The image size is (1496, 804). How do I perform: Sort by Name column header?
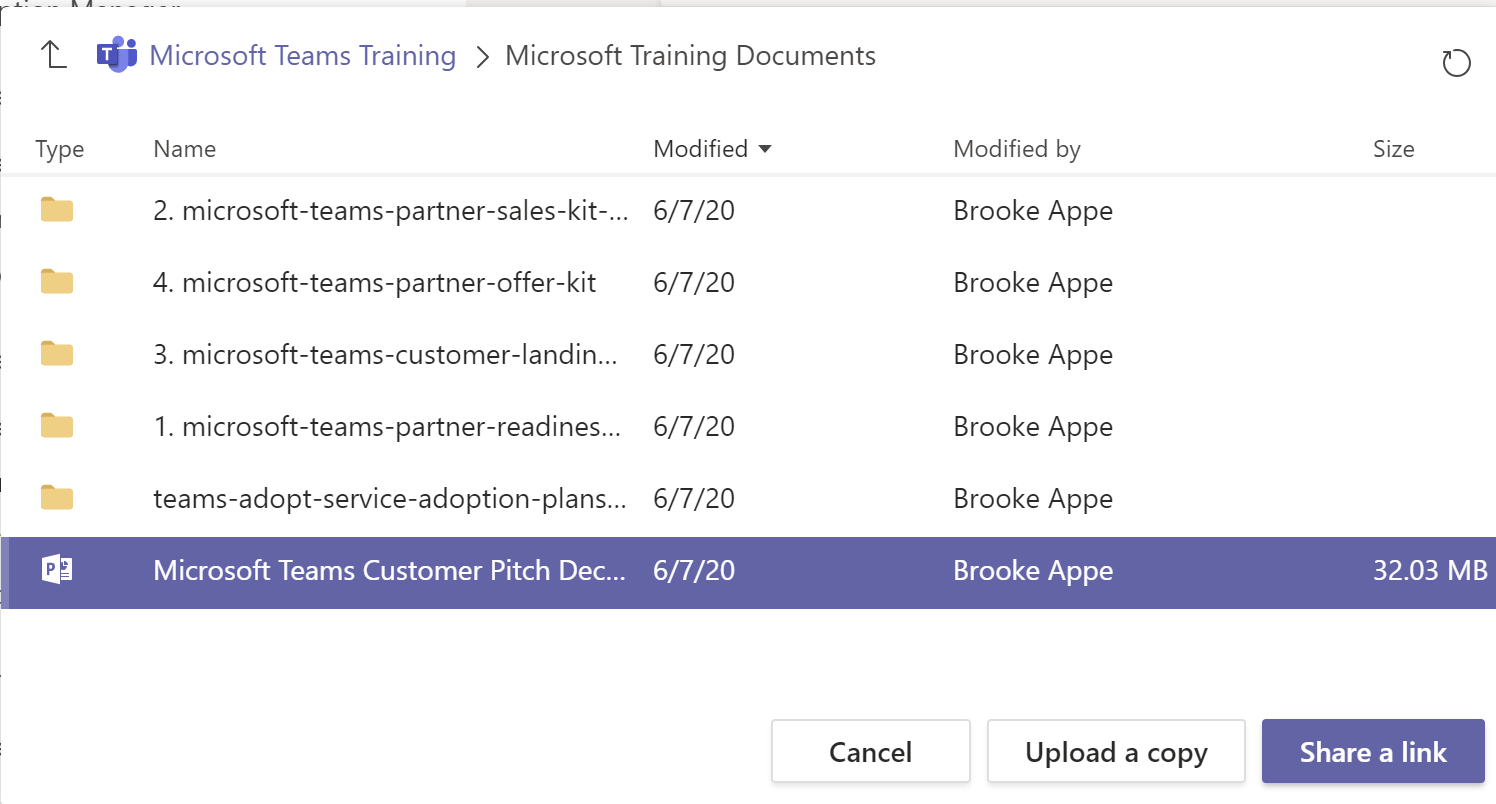[184, 149]
